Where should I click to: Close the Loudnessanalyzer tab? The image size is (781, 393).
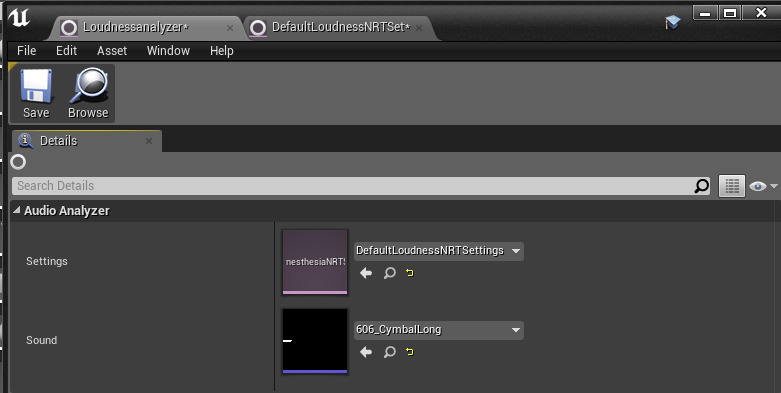click(230, 28)
